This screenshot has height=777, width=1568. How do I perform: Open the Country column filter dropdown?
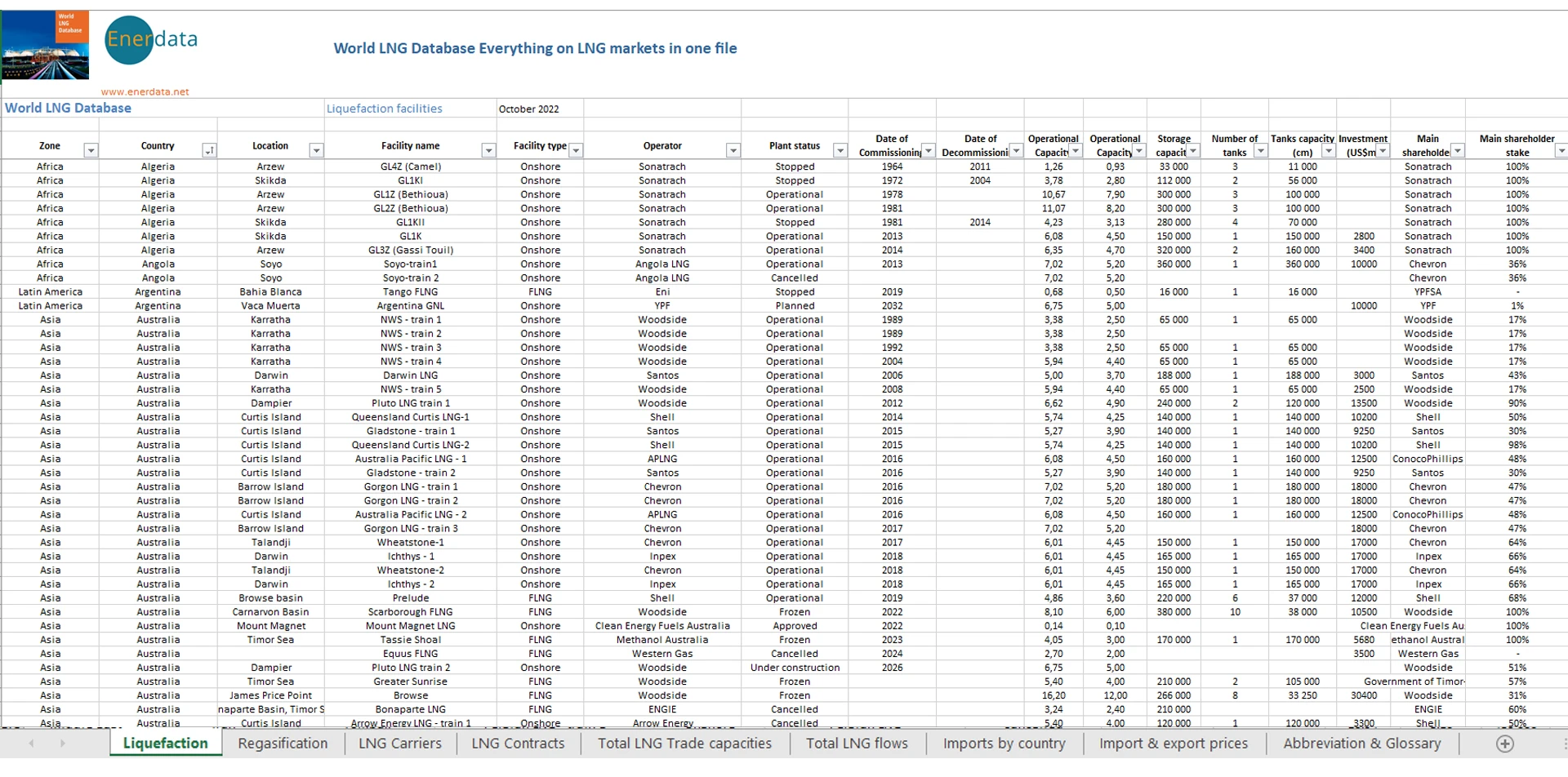click(x=210, y=150)
